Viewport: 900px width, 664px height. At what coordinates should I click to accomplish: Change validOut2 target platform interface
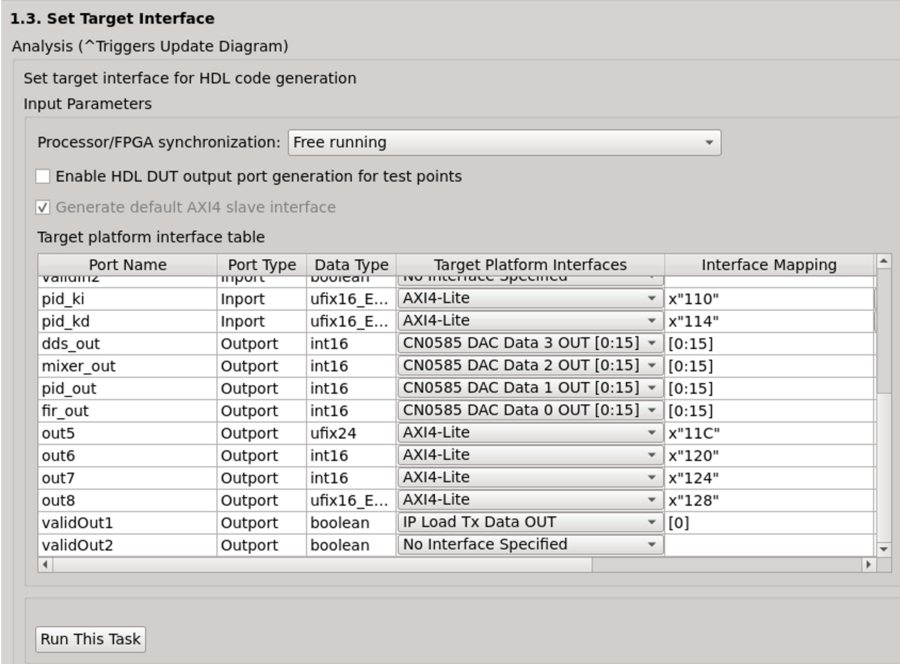click(530, 545)
